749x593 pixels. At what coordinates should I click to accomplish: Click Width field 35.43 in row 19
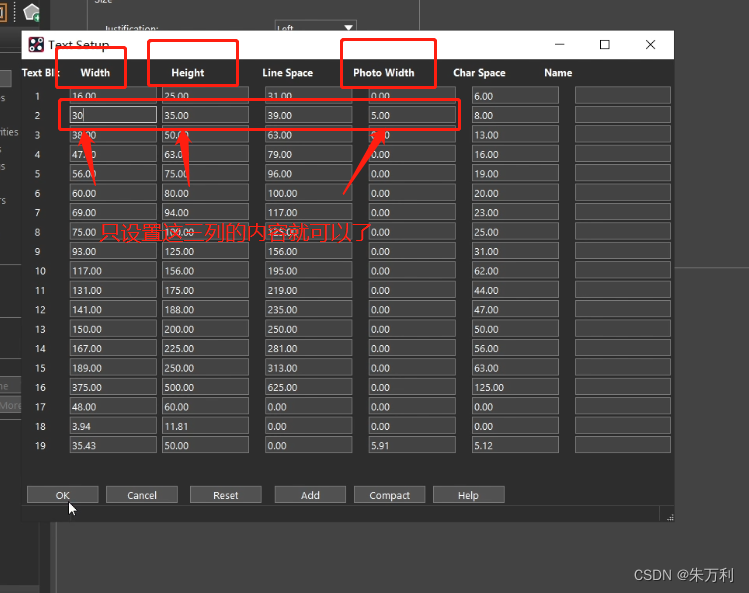[x=113, y=445]
